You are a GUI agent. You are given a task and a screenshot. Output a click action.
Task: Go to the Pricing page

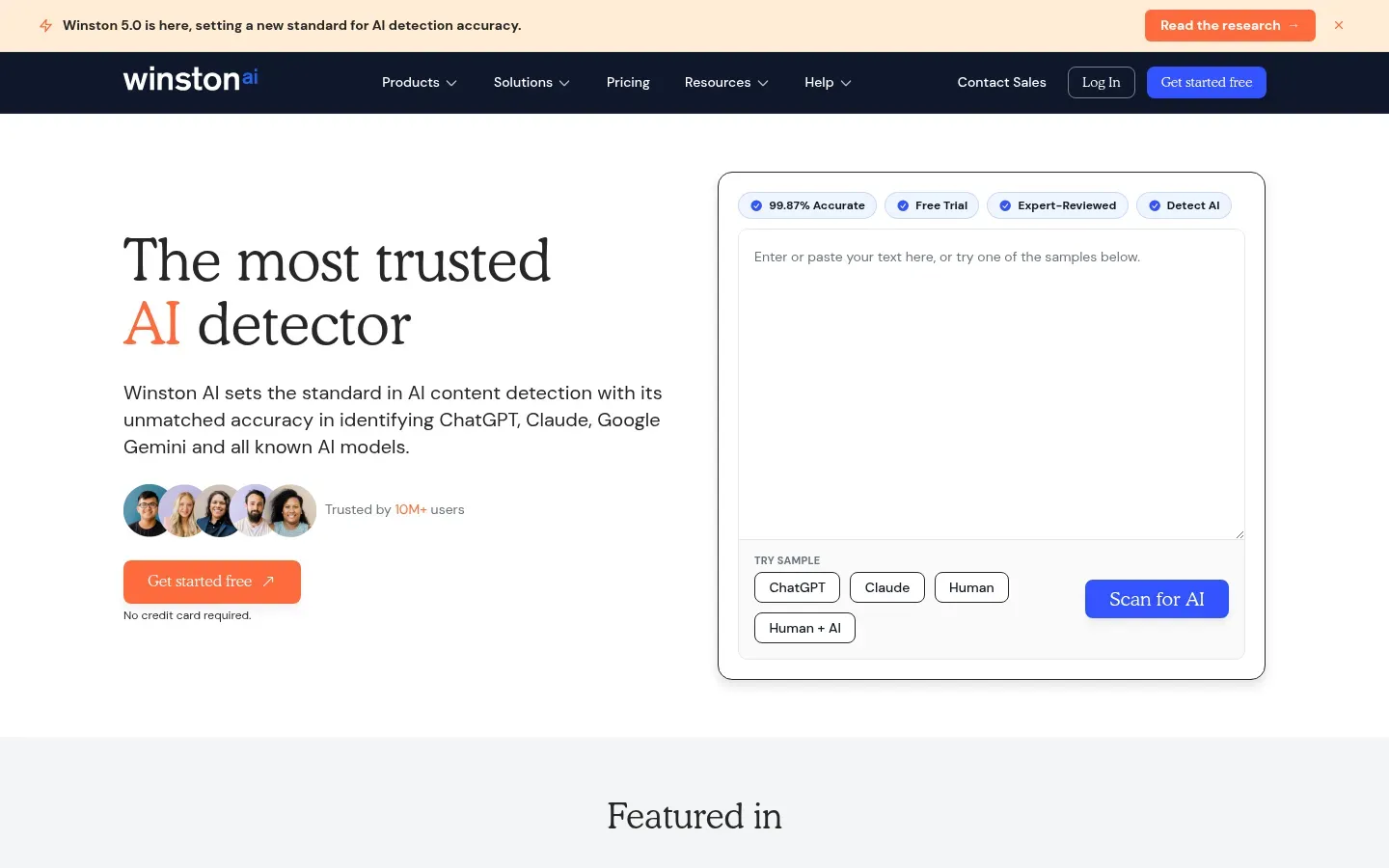628,83
